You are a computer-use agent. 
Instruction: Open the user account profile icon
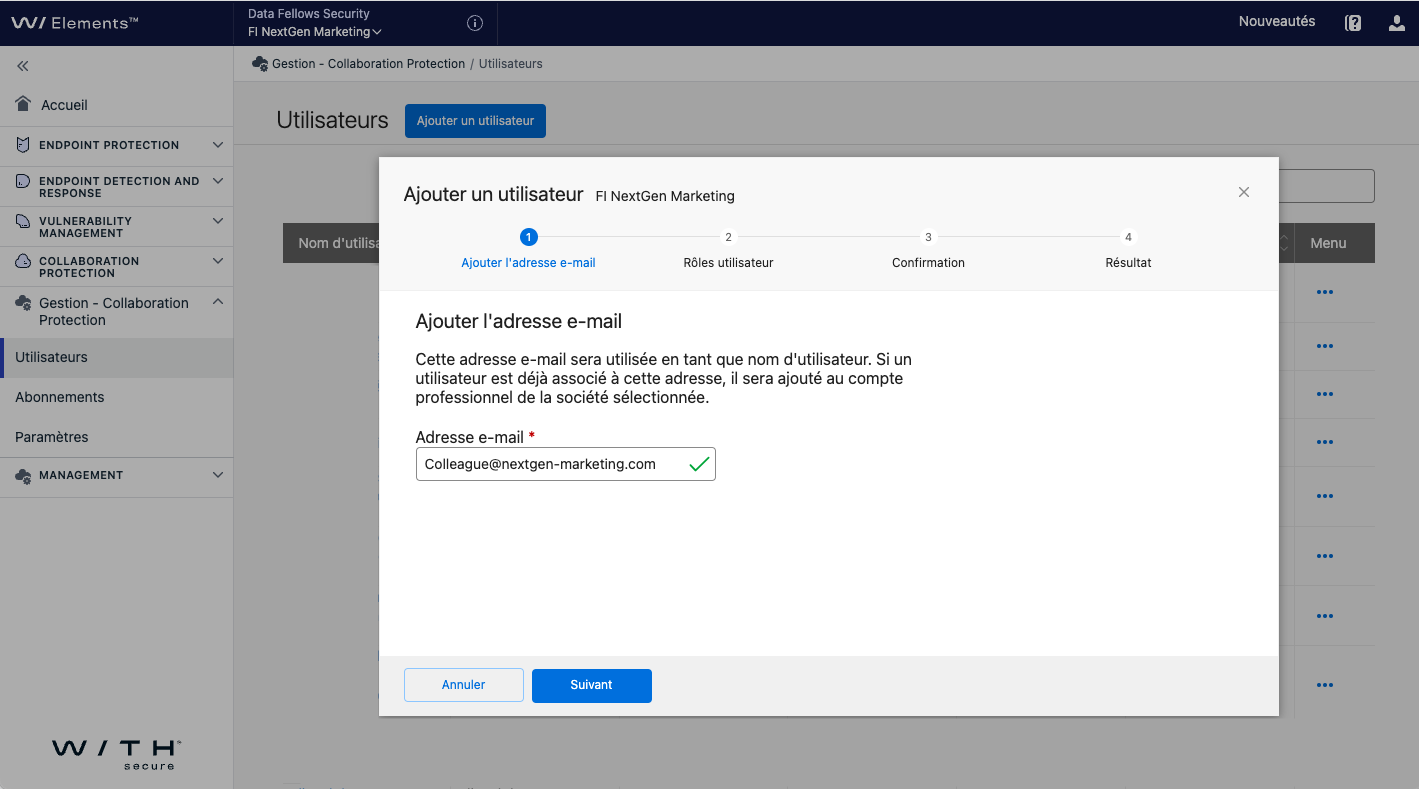[x=1397, y=23]
